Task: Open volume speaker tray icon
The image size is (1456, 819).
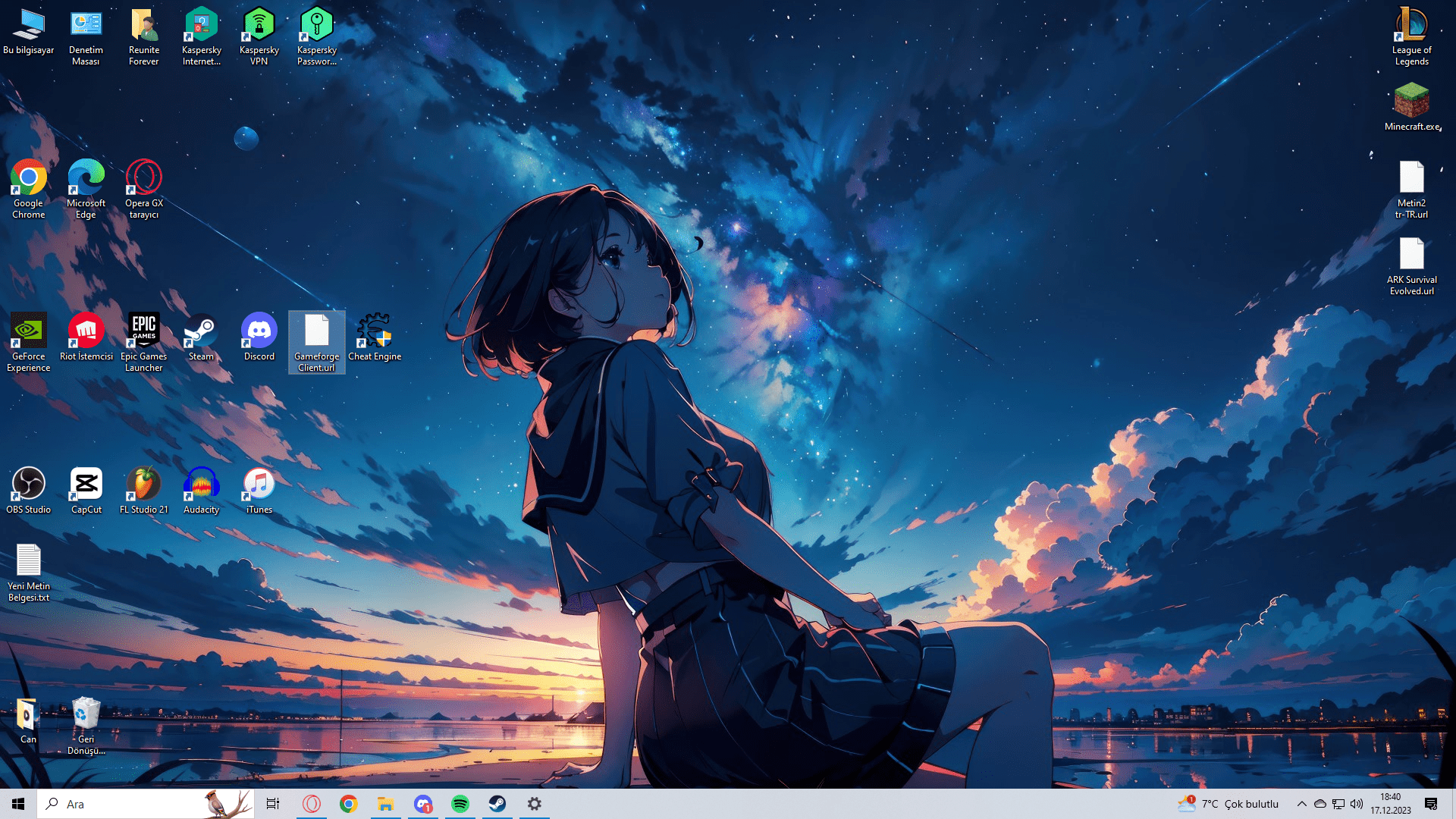Action: (1357, 804)
